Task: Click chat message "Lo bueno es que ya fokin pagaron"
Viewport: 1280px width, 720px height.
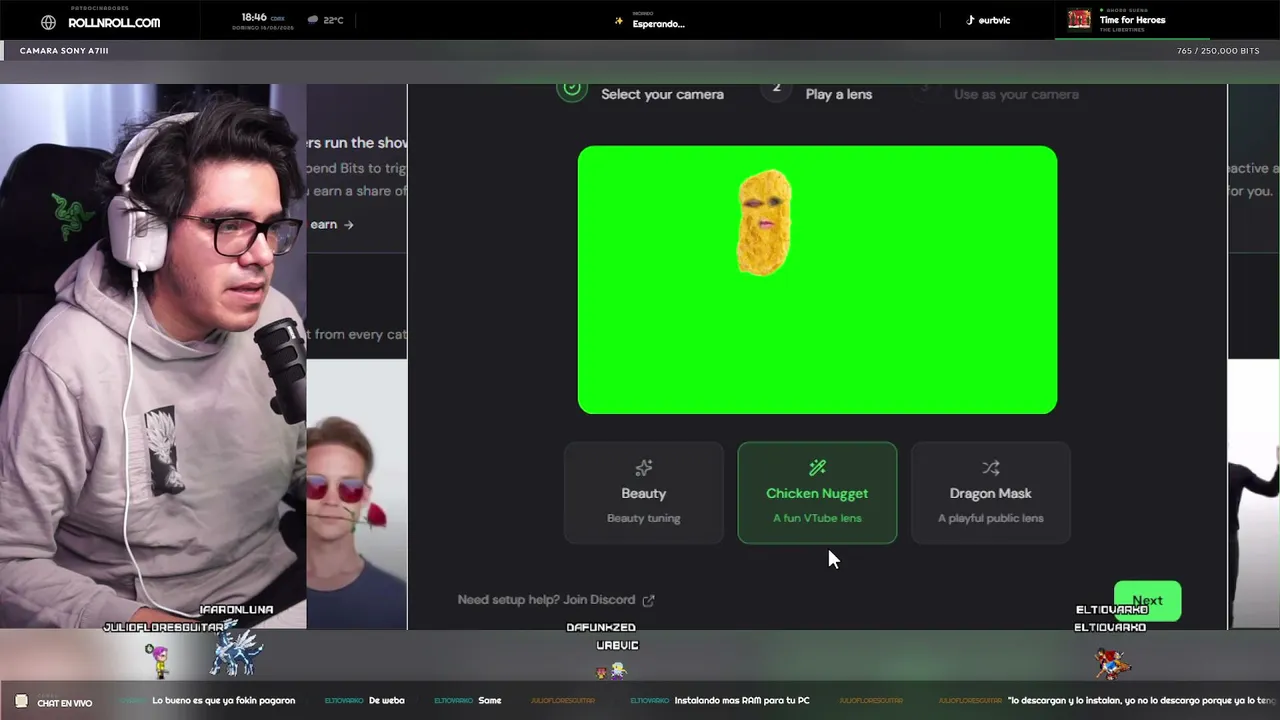Action: [223, 701]
